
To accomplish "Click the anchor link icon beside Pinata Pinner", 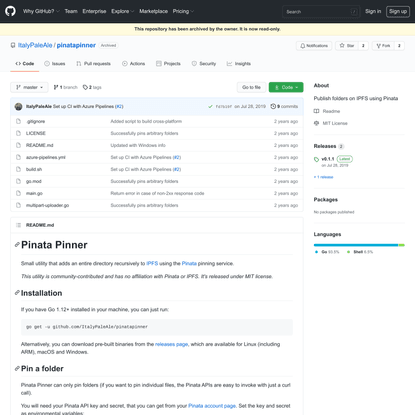I will point(17,245).
